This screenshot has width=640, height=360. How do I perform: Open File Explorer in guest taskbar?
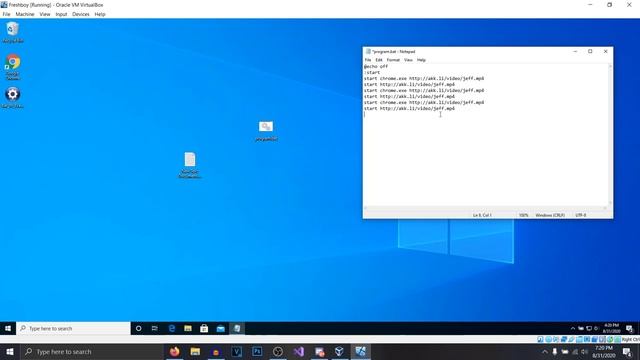(x=188, y=328)
